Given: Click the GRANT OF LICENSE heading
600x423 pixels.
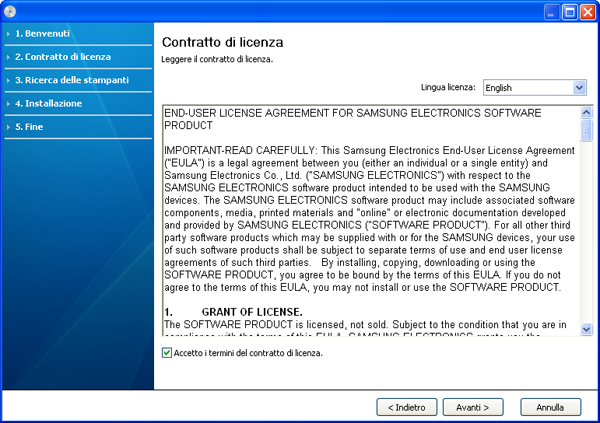Looking at the screenshot, I should 252,312.
